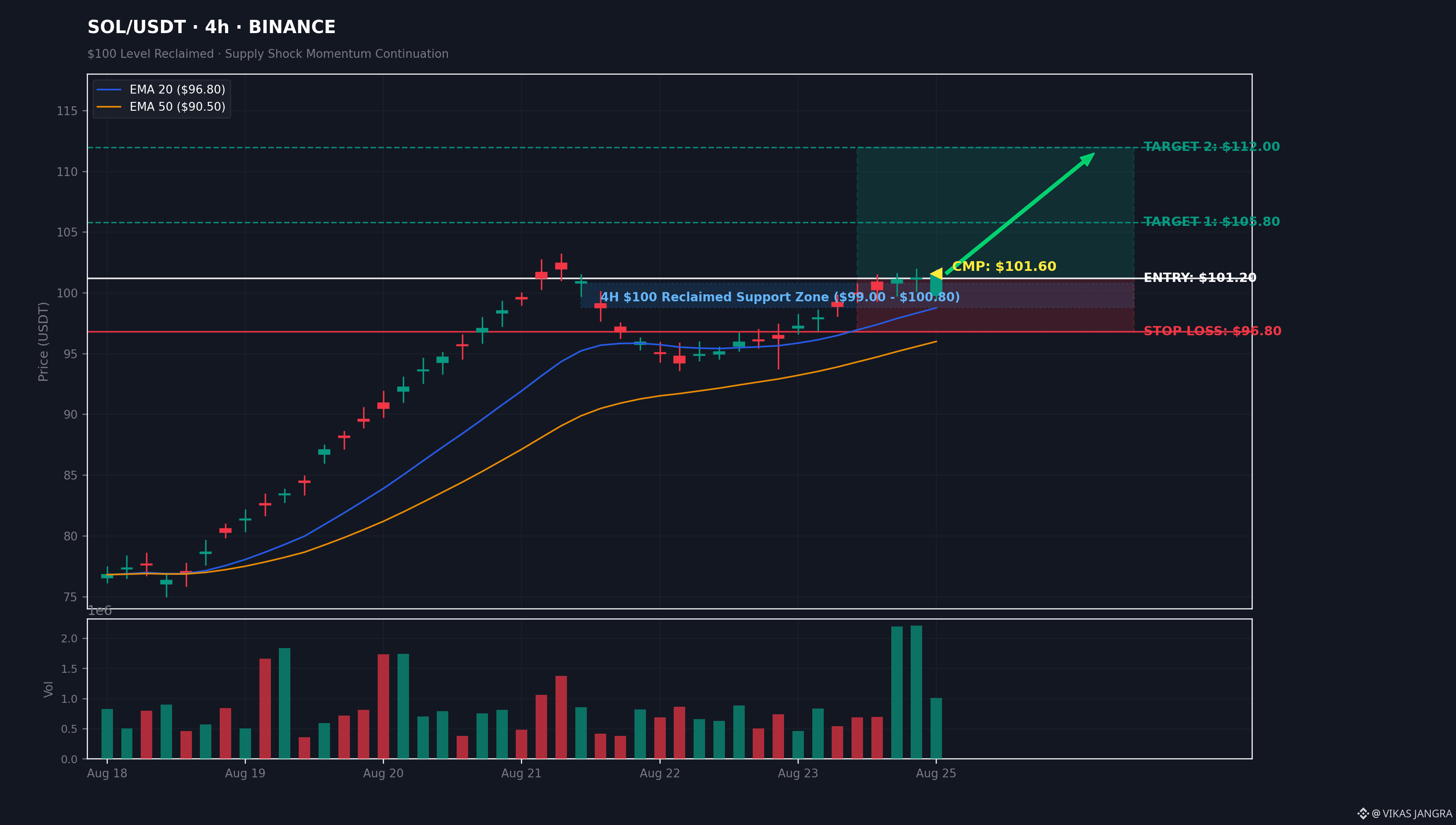Click the 80 price axis tick

pyautogui.click(x=70, y=536)
